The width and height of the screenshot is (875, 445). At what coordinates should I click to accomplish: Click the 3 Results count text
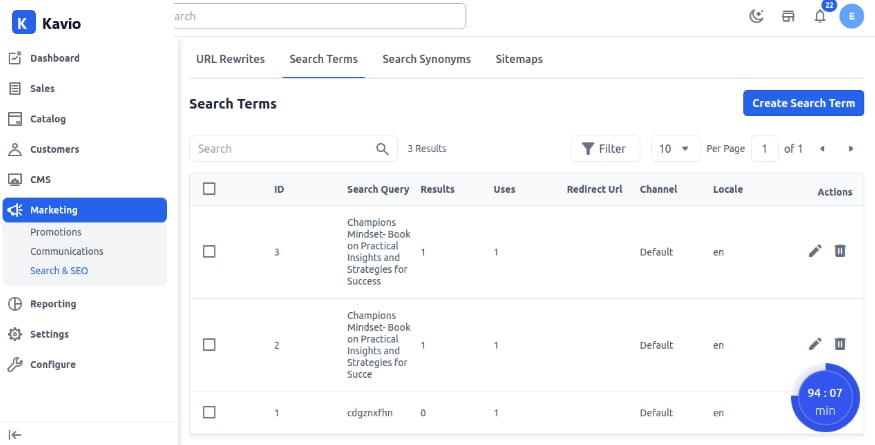click(427, 149)
